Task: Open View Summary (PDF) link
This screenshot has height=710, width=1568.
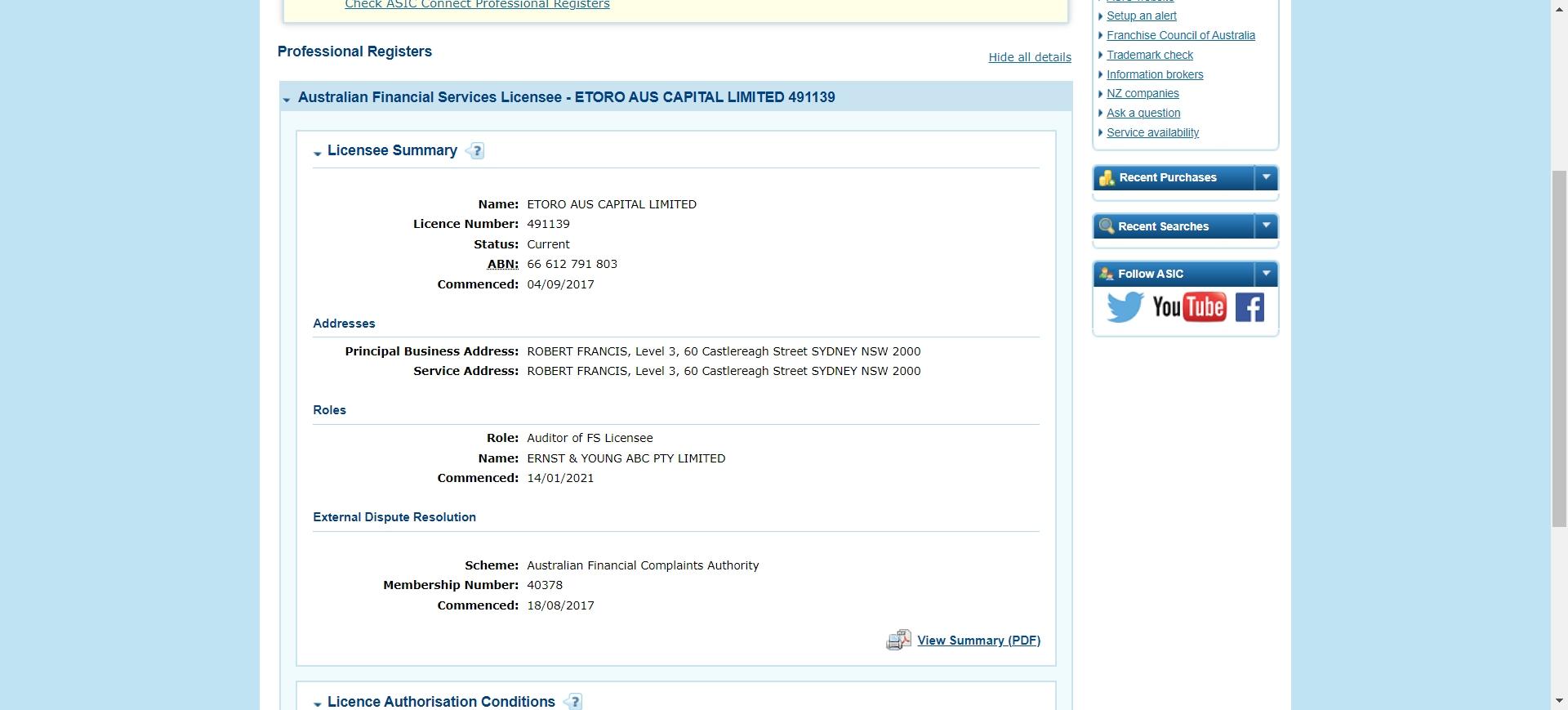Action: click(x=978, y=641)
